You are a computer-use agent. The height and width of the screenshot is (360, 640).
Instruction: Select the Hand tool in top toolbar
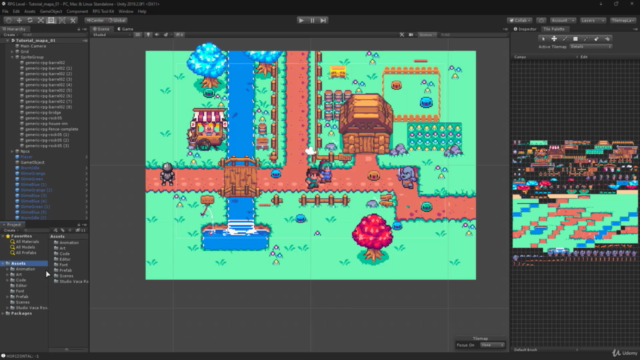pyautogui.click(x=9, y=20)
